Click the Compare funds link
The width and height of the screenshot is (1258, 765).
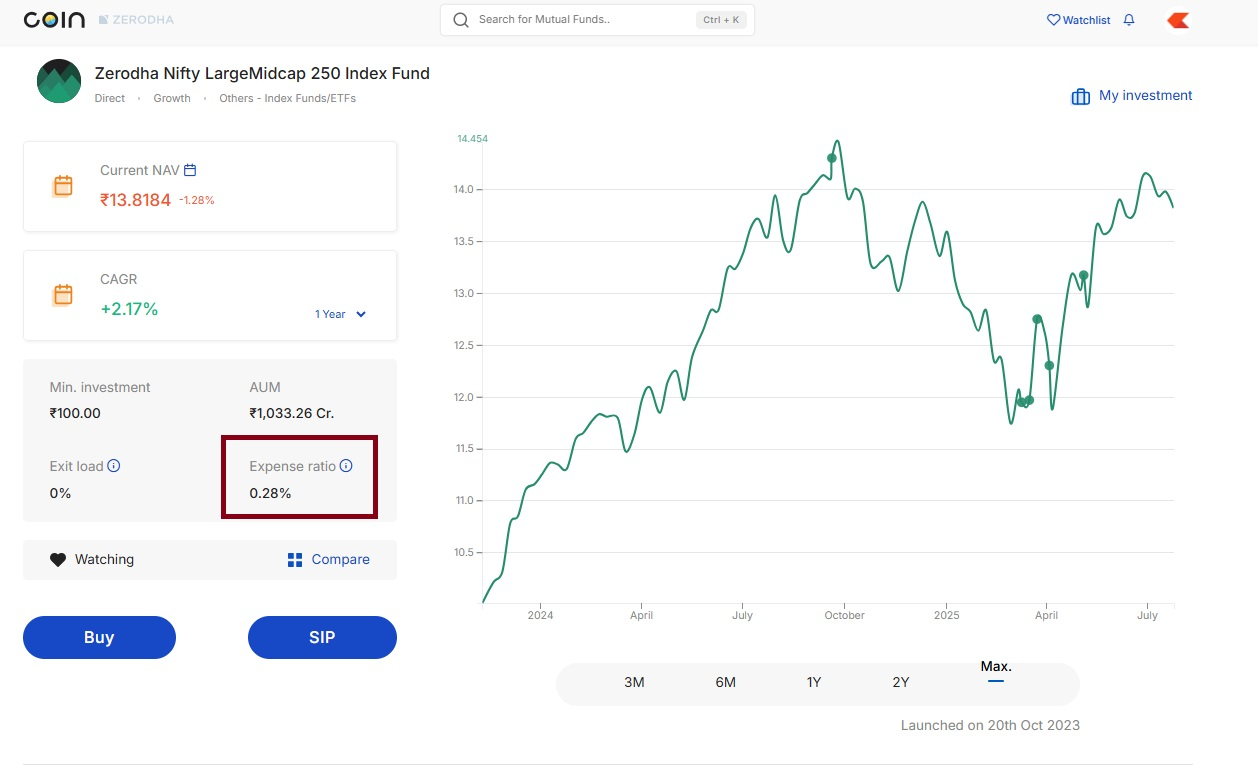[x=329, y=560]
